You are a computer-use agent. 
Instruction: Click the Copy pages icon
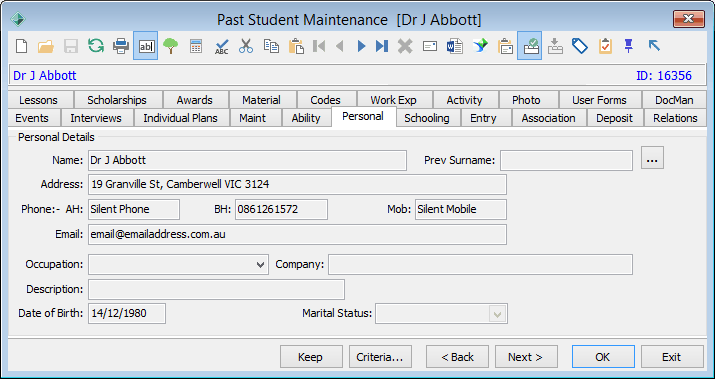tap(271, 46)
